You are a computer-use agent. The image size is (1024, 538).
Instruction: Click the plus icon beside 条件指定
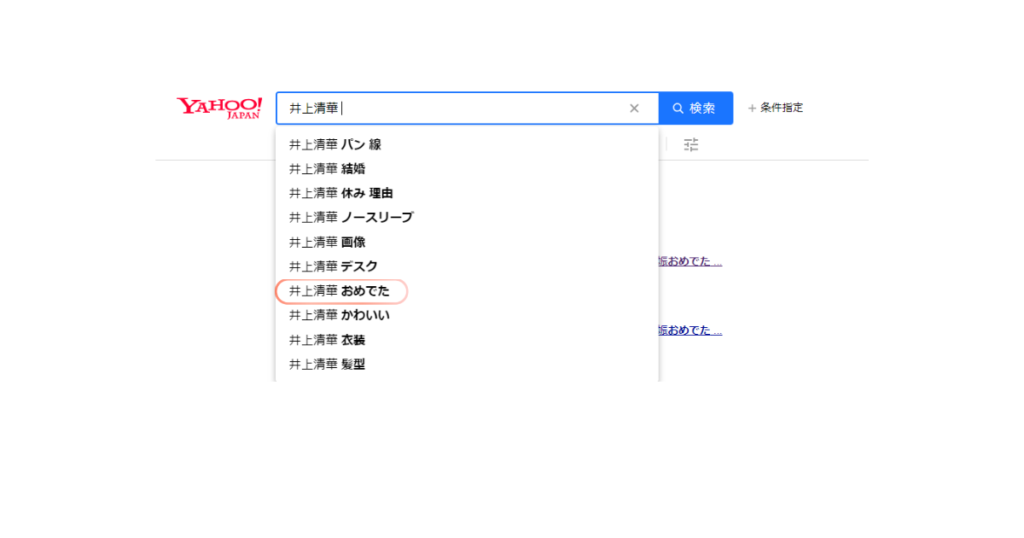tap(752, 108)
